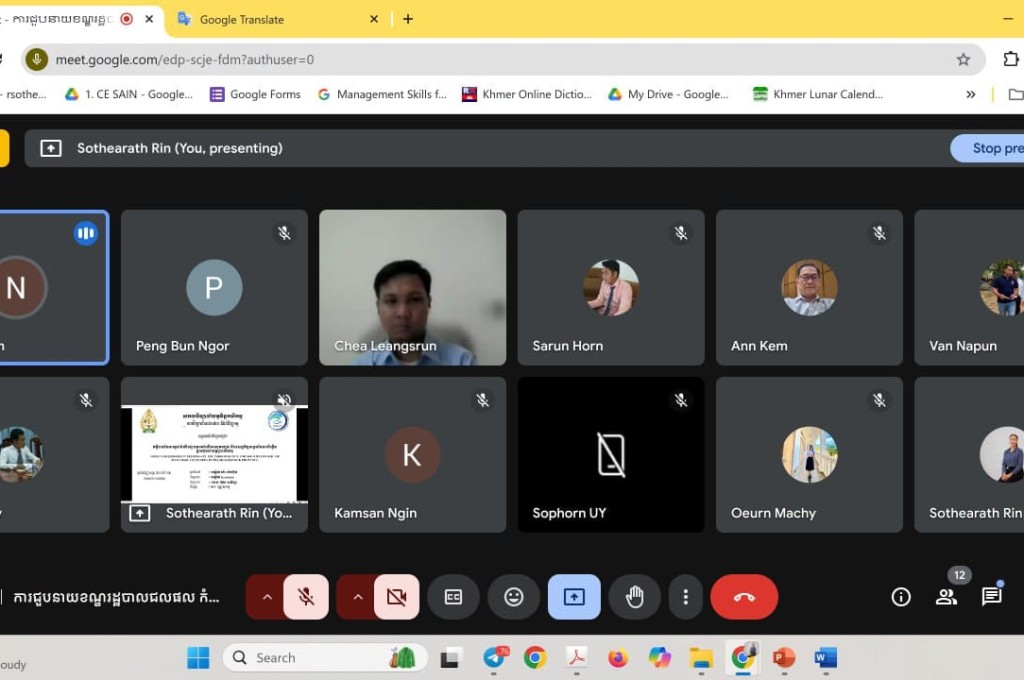
Task: Open Microsoft Copilot from the taskbar
Action: [660, 658]
